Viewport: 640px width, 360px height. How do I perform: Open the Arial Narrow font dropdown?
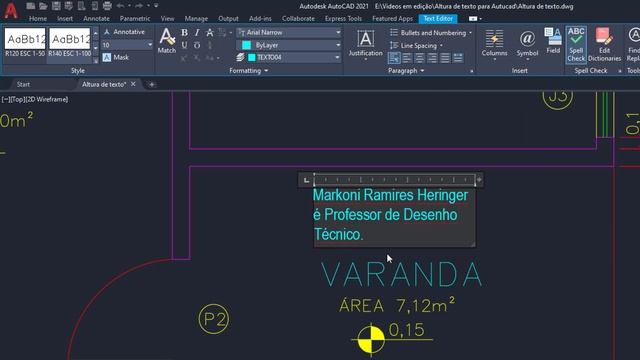pyautogui.click(x=289, y=32)
